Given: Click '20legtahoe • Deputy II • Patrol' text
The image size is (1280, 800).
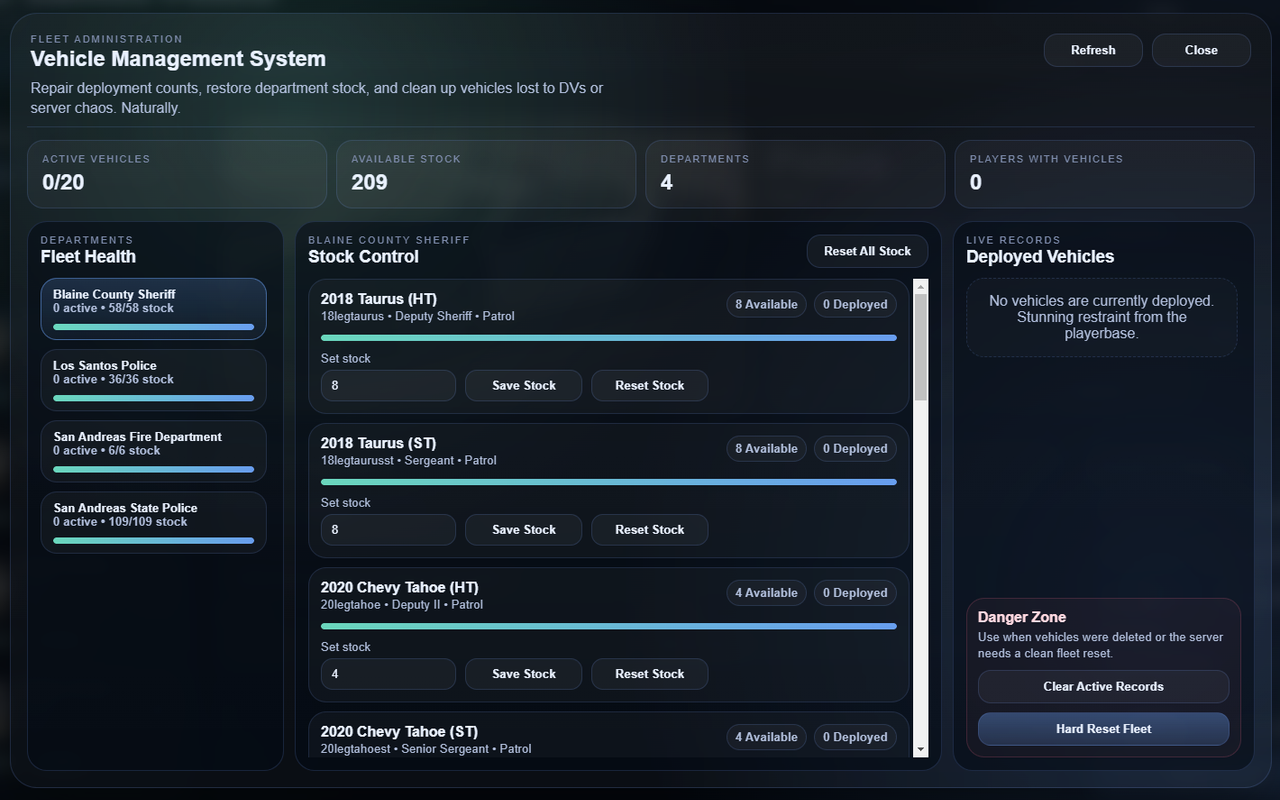Looking at the screenshot, I should click(402, 604).
